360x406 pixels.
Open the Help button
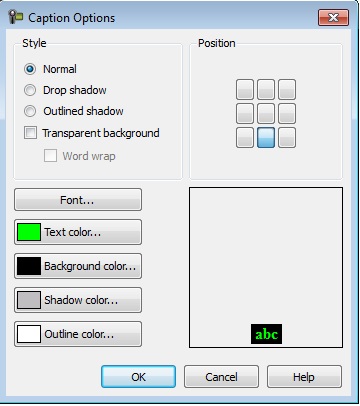pos(304,377)
